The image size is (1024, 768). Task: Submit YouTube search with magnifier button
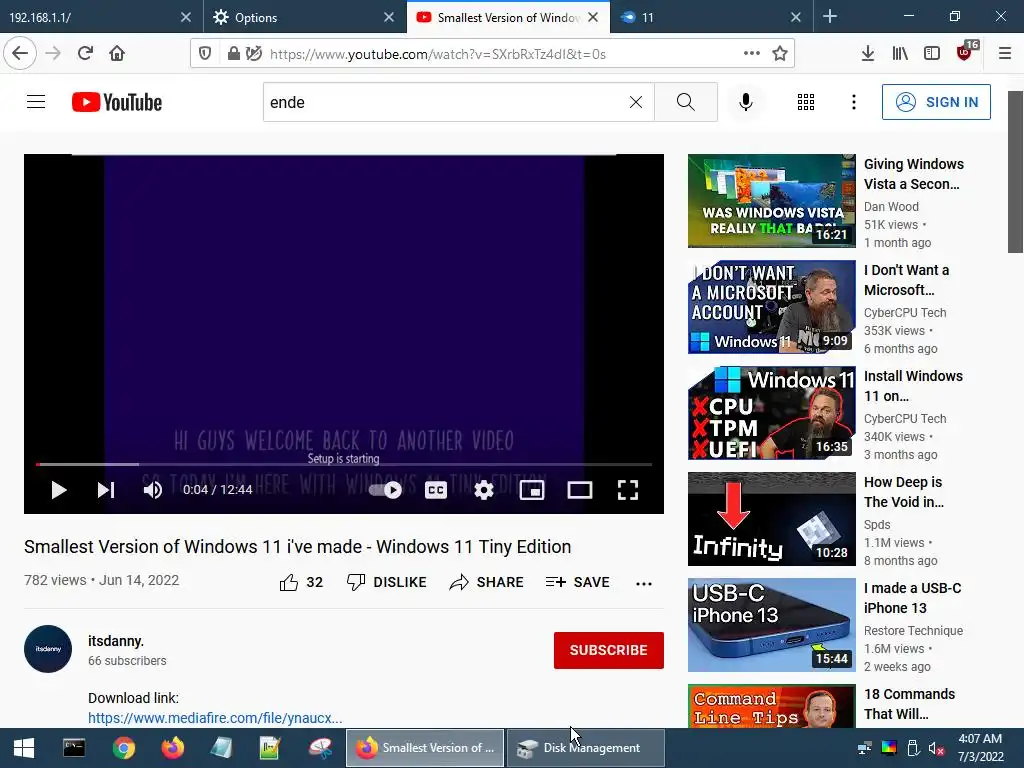(686, 102)
